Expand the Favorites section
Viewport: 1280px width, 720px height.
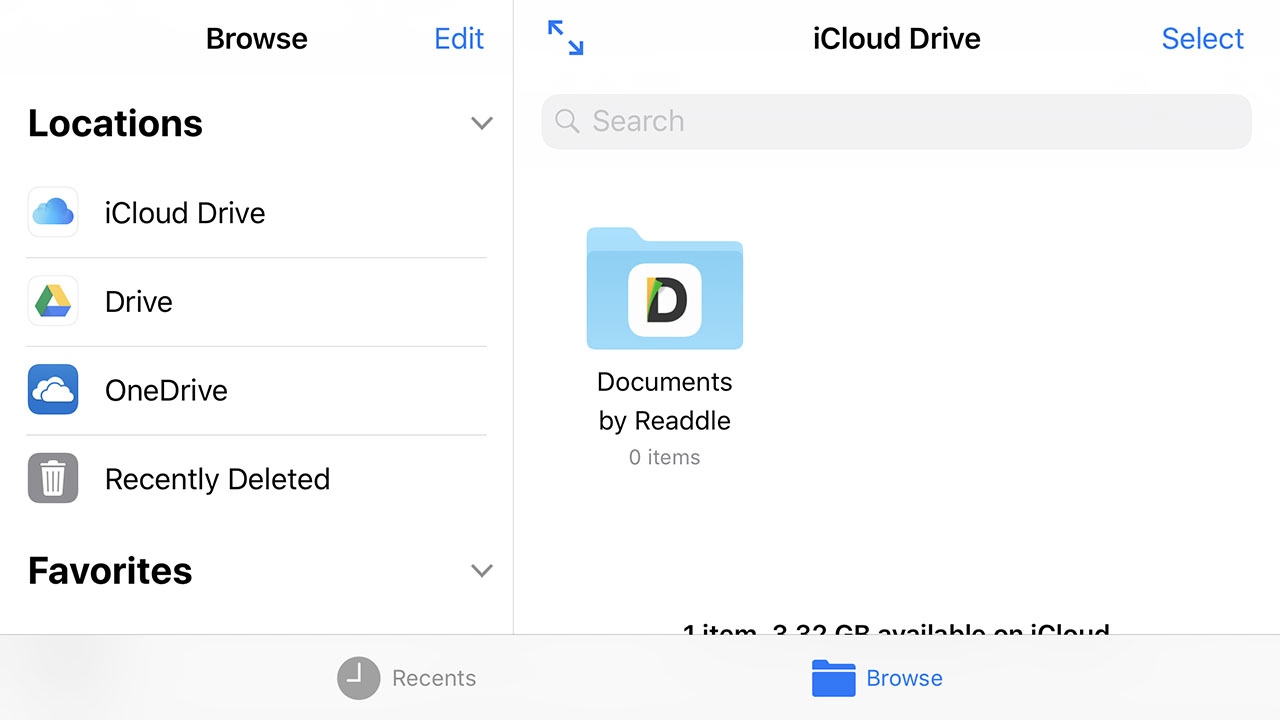[482, 570]
